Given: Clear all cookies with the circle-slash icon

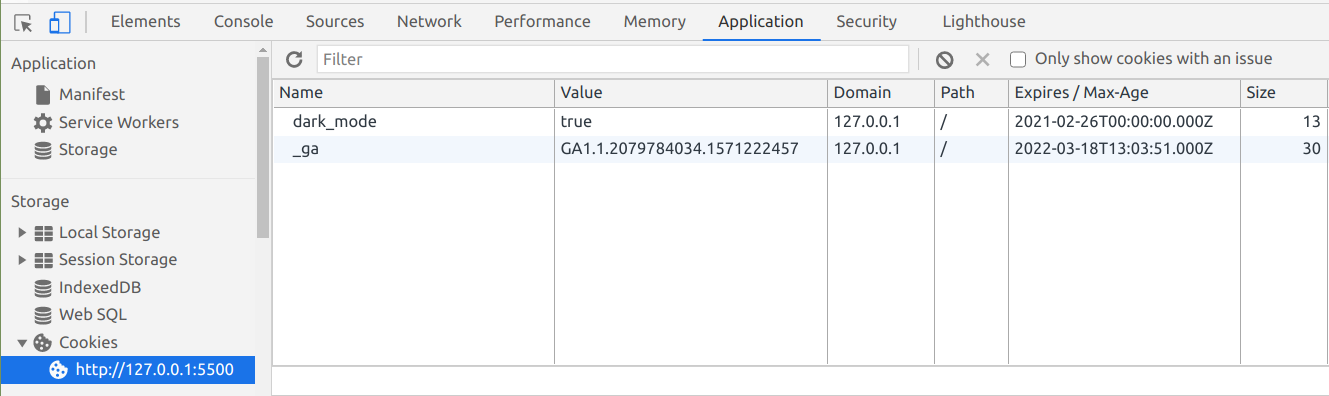Looking at the screenshot, I should click(x=944, y=60).
